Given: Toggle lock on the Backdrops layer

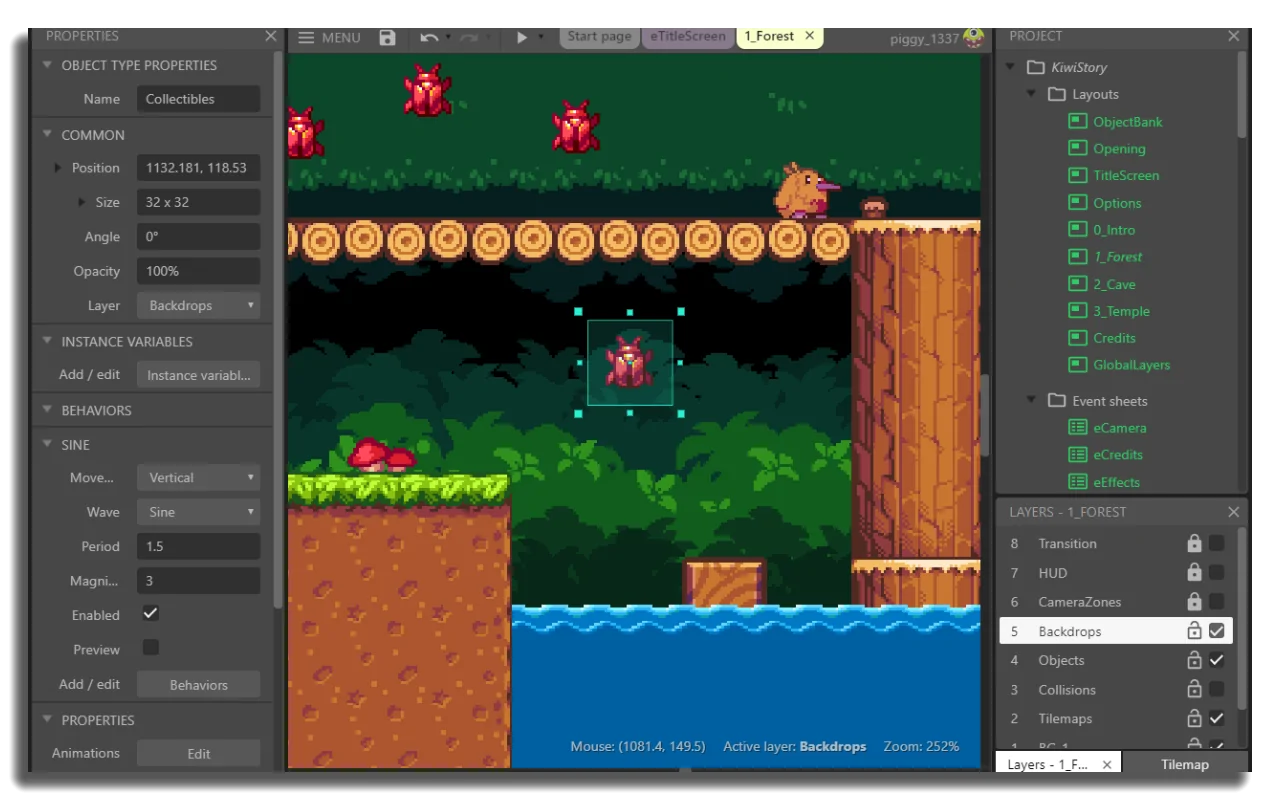Looking at the screenshot, I should pos(1194,631).
